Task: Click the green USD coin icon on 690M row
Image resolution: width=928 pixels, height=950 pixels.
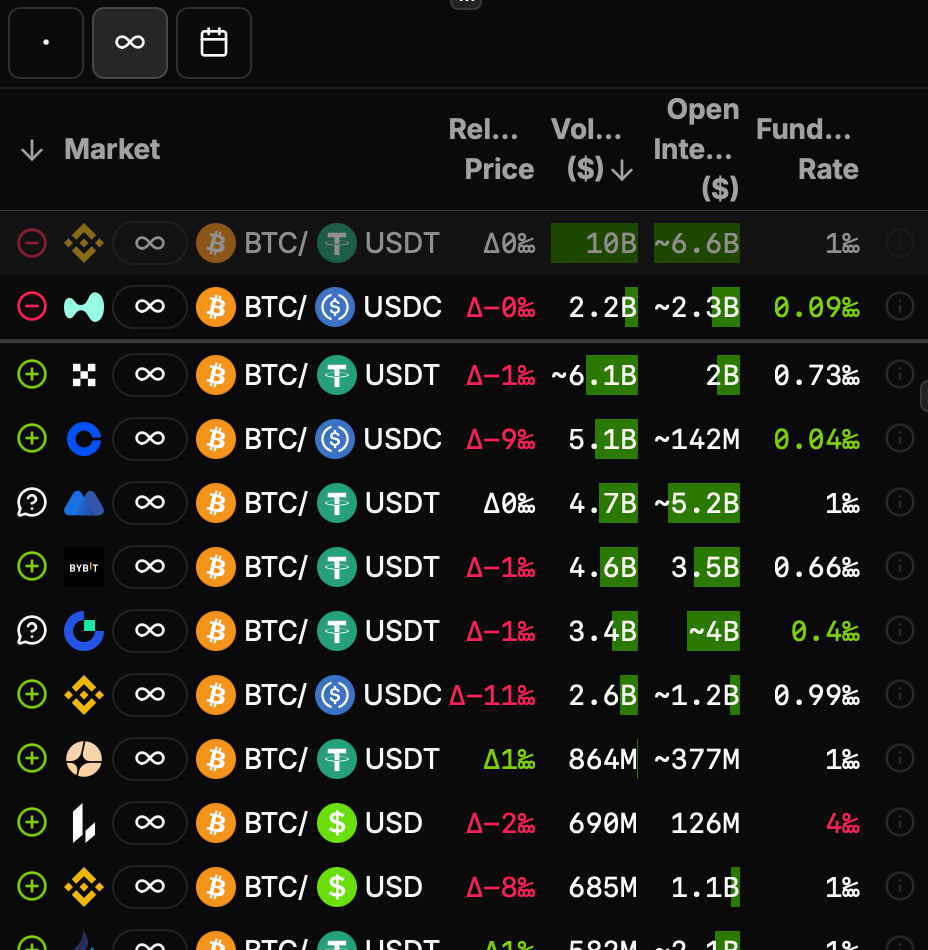Action: [x=337, y=823]
